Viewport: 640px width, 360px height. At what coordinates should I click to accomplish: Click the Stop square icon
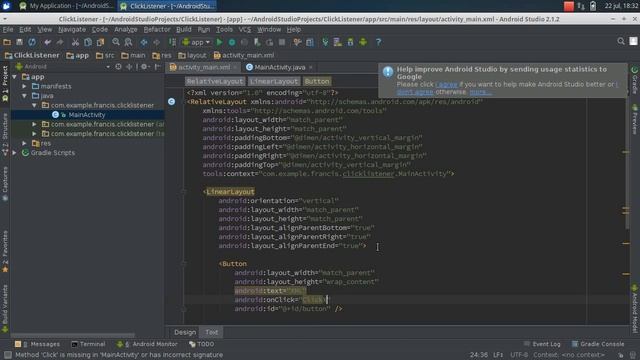click(x=282, y=42)
